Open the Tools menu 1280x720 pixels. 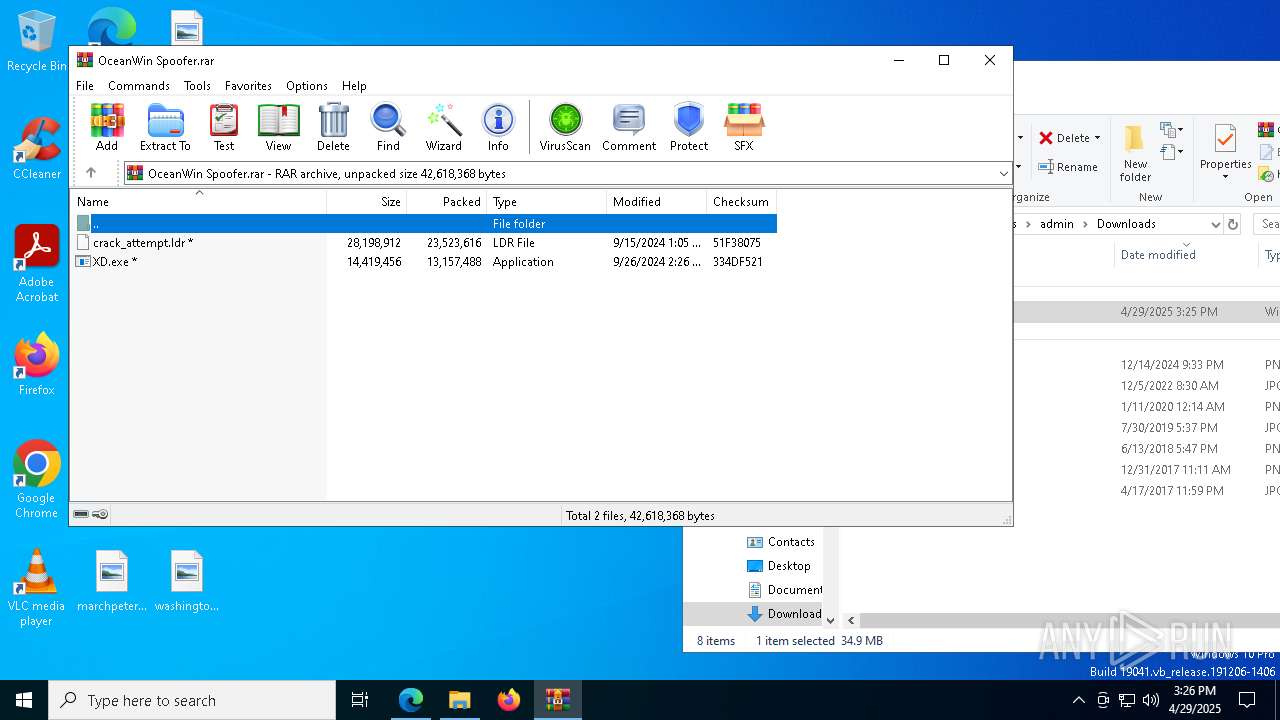coord(197,86)
